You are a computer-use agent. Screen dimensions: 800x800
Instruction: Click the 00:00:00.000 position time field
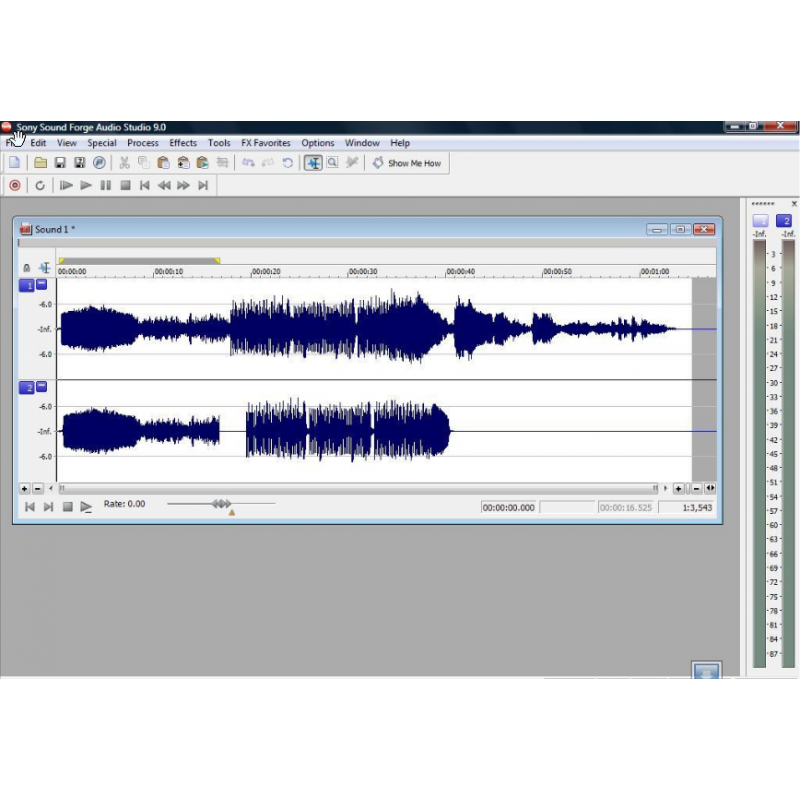(508, 507)
